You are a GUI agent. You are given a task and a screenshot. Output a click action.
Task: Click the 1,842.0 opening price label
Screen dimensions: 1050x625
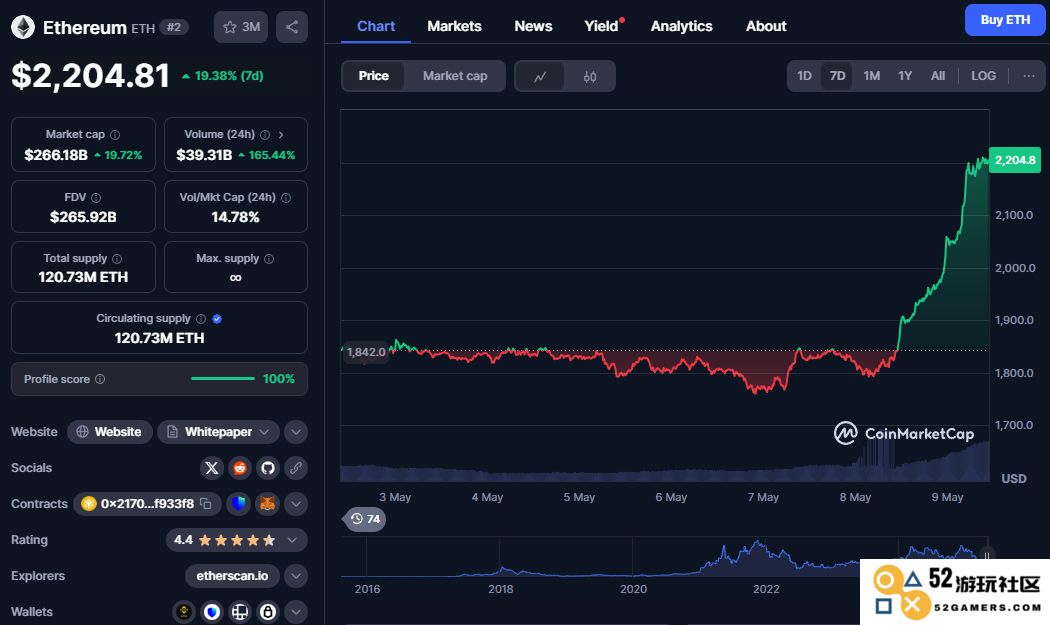[x=366, y=352]
